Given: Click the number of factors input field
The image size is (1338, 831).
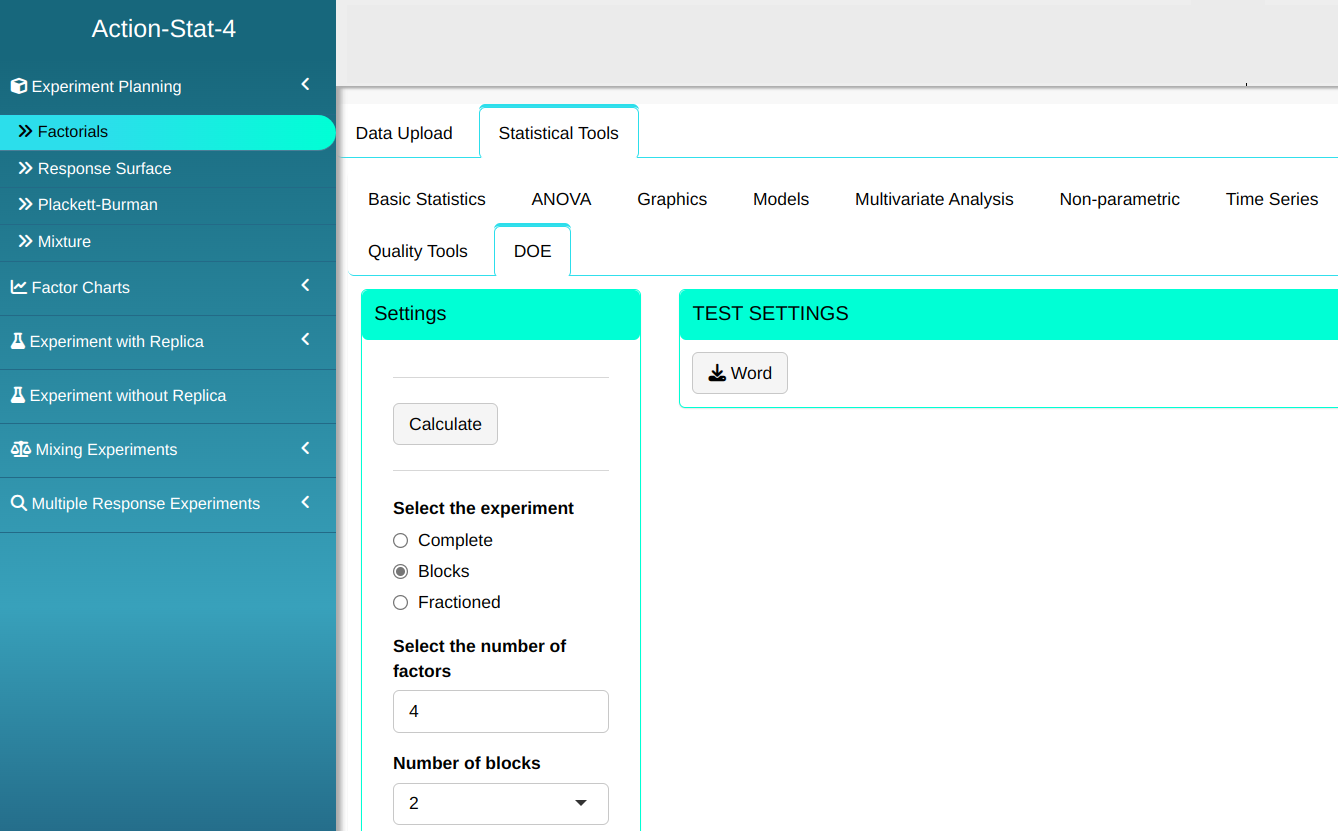Looking at the screenshot, I should click(x=500, y=711).
